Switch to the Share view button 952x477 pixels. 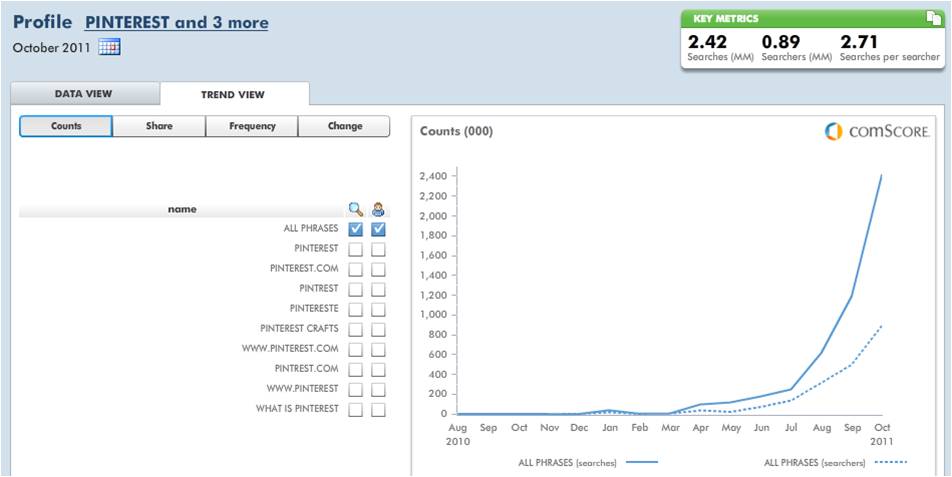tap(159, 126)
